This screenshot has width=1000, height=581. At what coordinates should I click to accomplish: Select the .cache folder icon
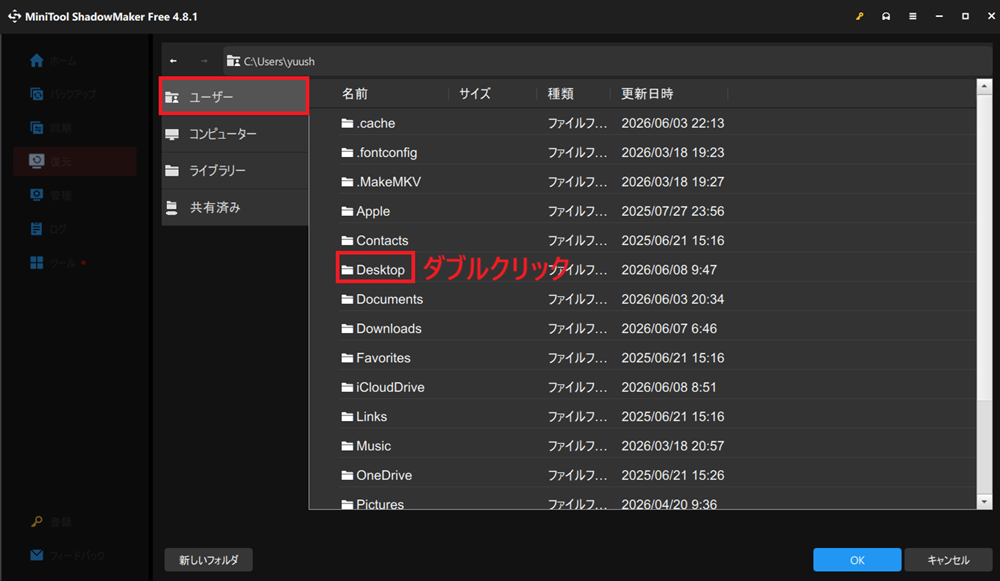pyautogui.click(x=348, y=123)
